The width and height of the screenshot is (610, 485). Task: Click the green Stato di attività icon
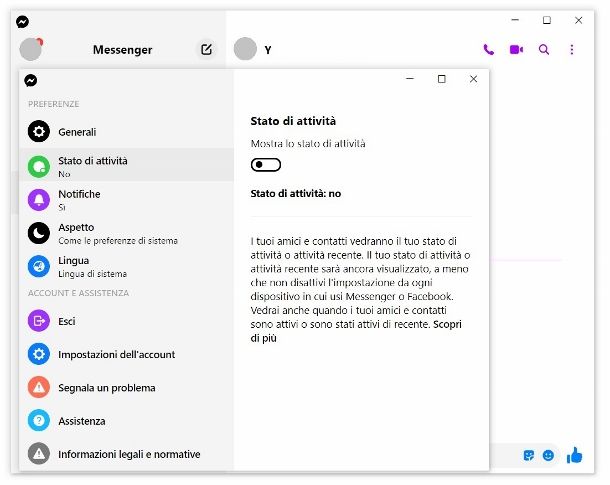coord(39,166)
